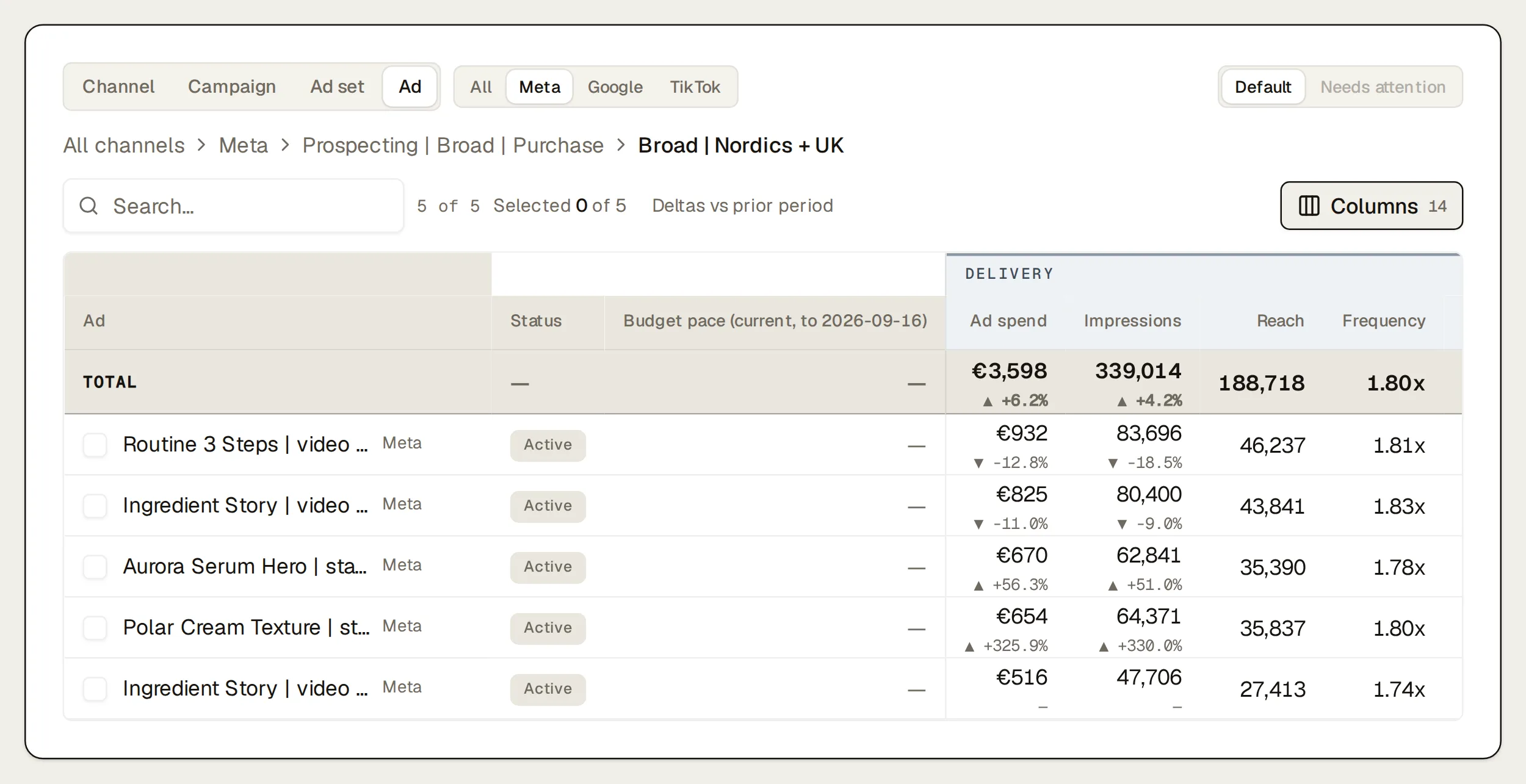Click the Broad | Nordics + UK breadcrumb

tap(741, 145)
